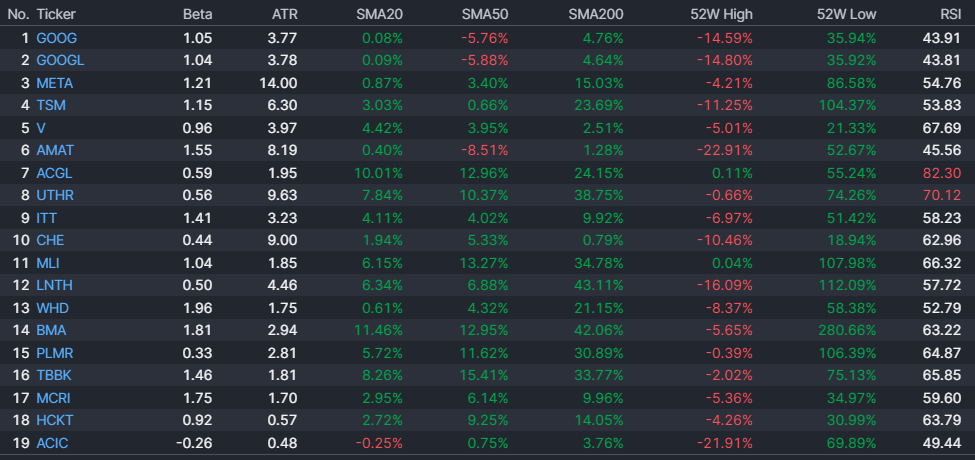Open the META ticker page

[x=54, y=83]
